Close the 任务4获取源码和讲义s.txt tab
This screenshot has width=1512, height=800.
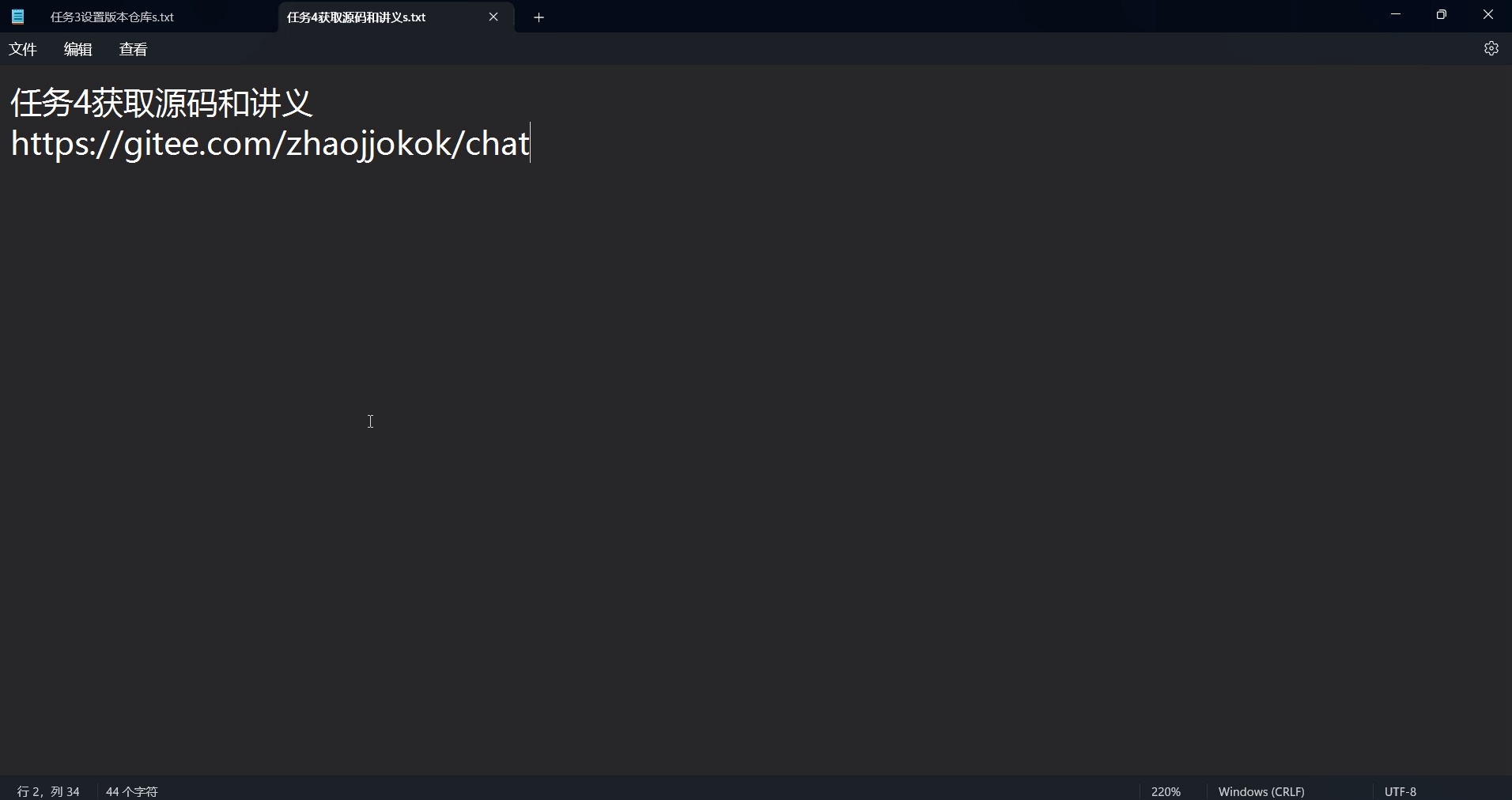point(494,17)
